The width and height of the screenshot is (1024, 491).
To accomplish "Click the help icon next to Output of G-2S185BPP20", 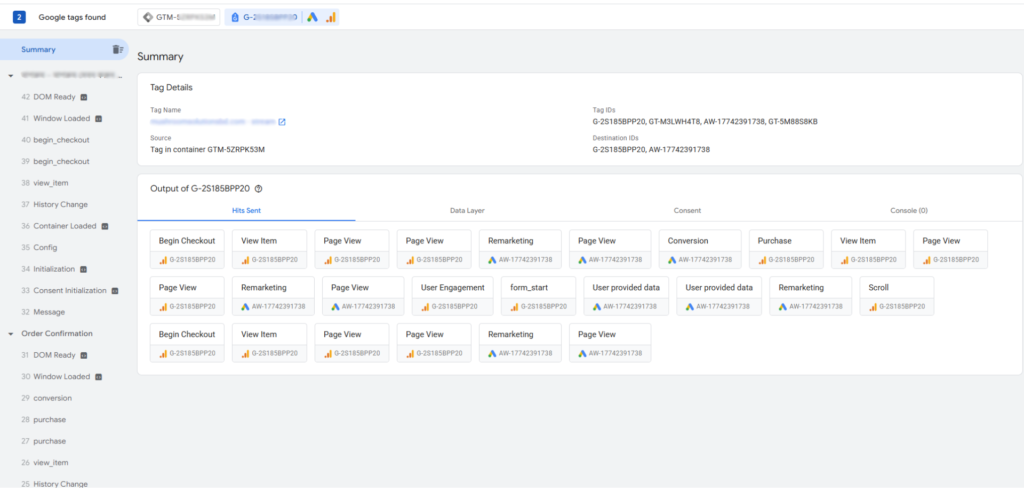I will tap(259, 188).
